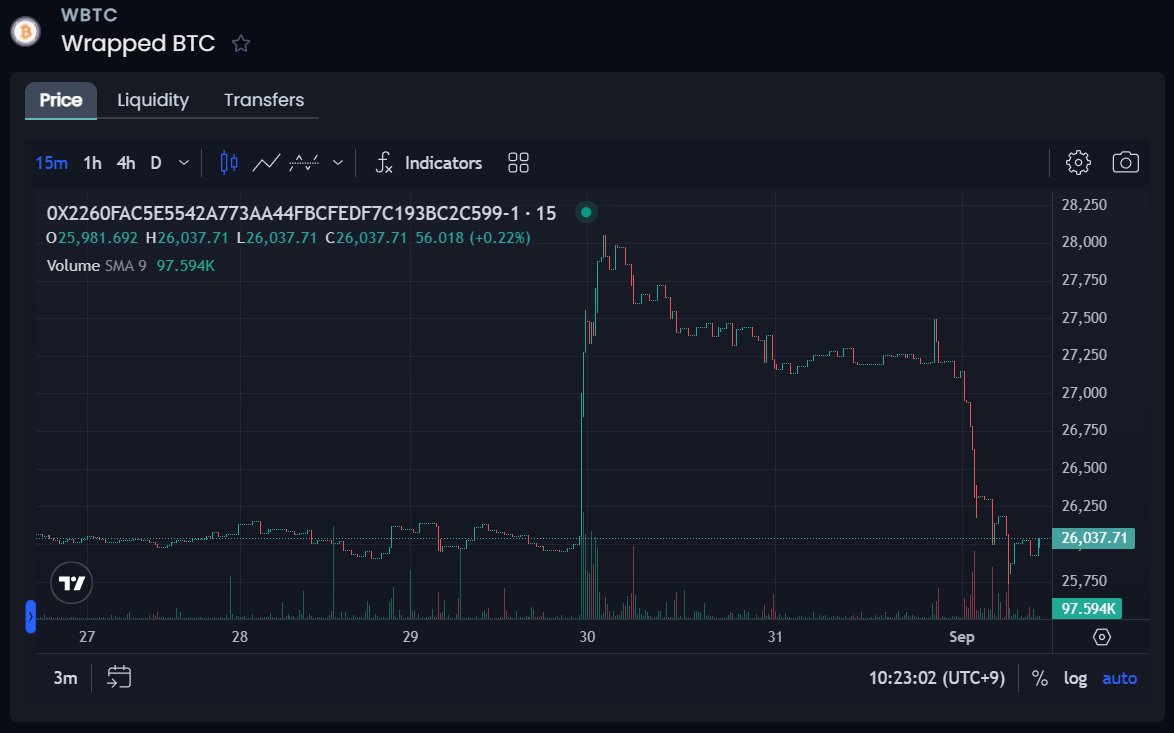Open the go to date calendar icon

[119, 678]
